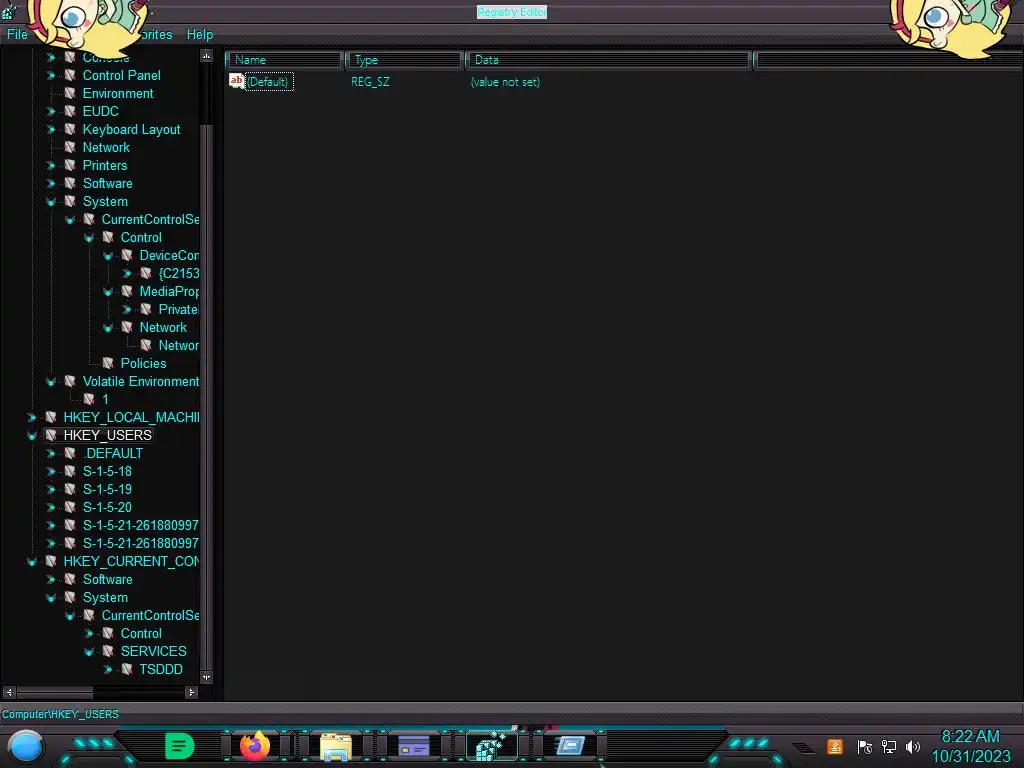Open the purple card app in taskbar
The width and height of the screenshot is (1024, 768).
click(x=414, y=745)
